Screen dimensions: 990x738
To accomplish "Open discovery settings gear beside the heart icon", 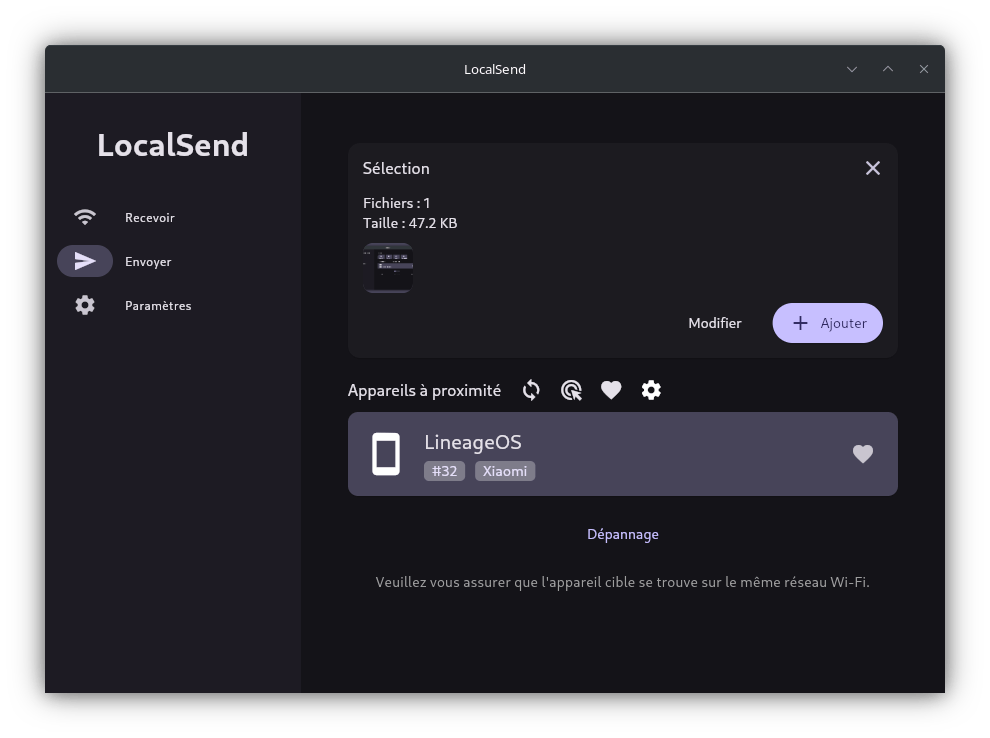I will (x=651, y=390).
